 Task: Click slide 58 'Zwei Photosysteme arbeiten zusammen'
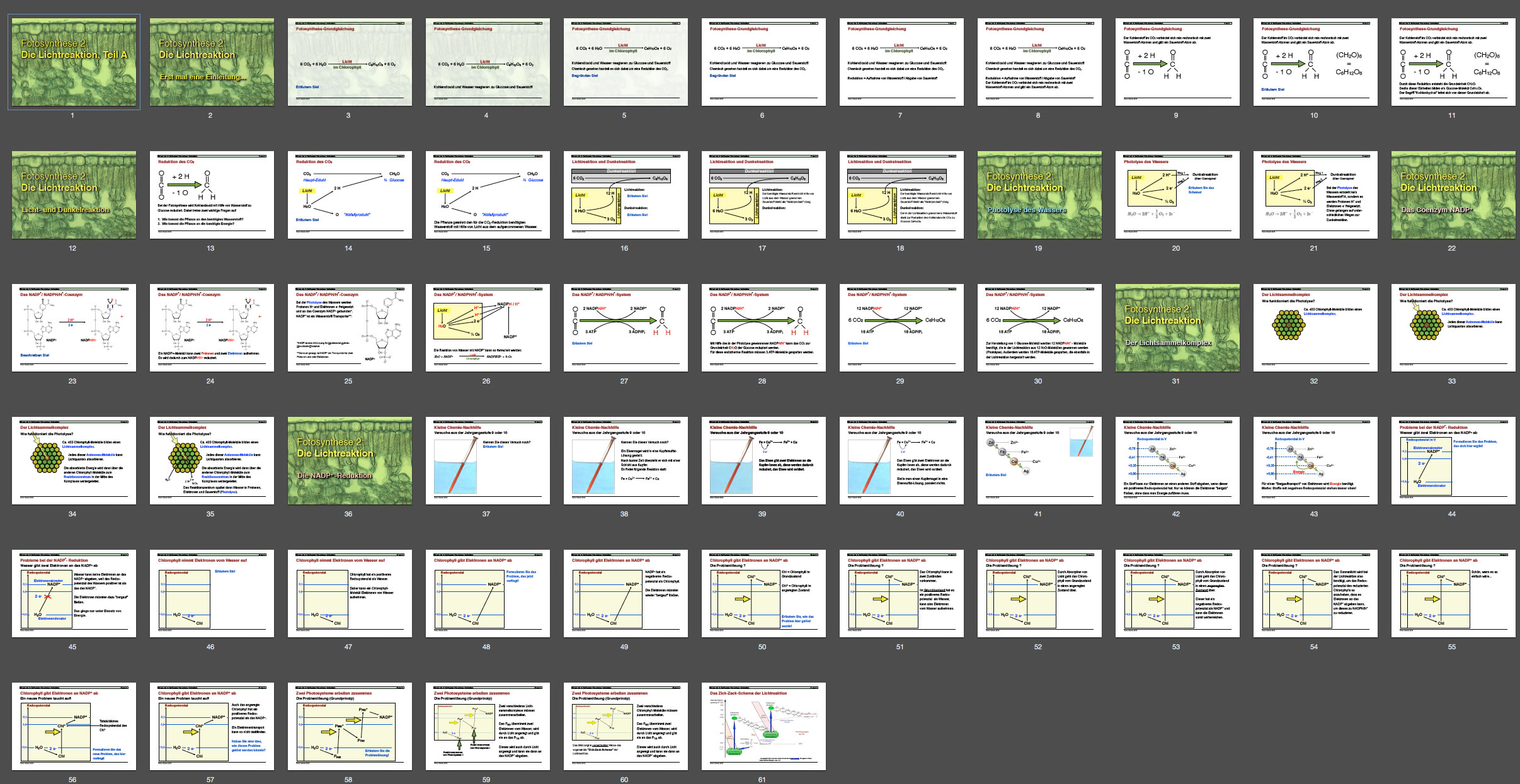pyautogui.click(x=350, y=726)
